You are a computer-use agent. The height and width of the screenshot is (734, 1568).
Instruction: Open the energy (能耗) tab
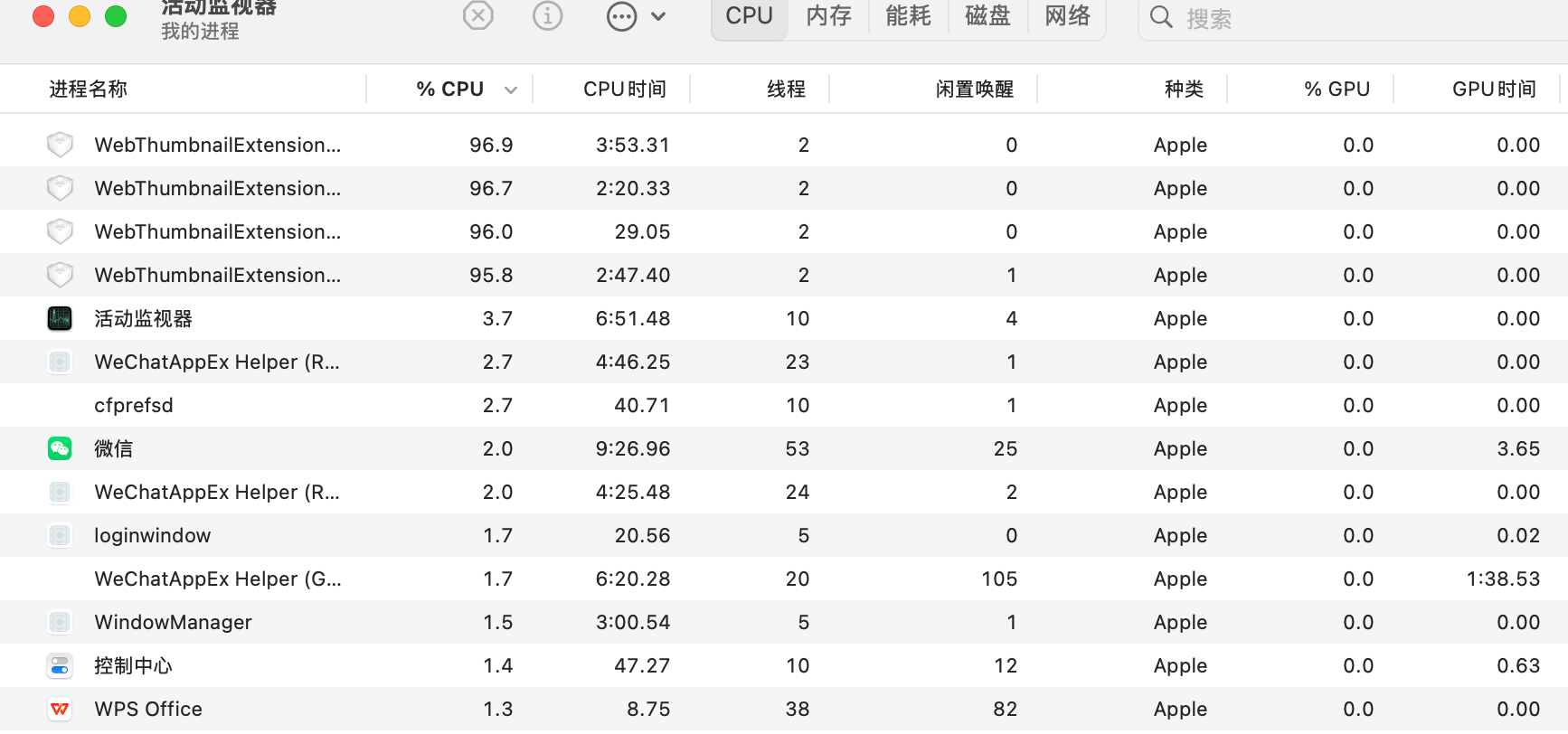pyautogui.click(x=908, y=16)
